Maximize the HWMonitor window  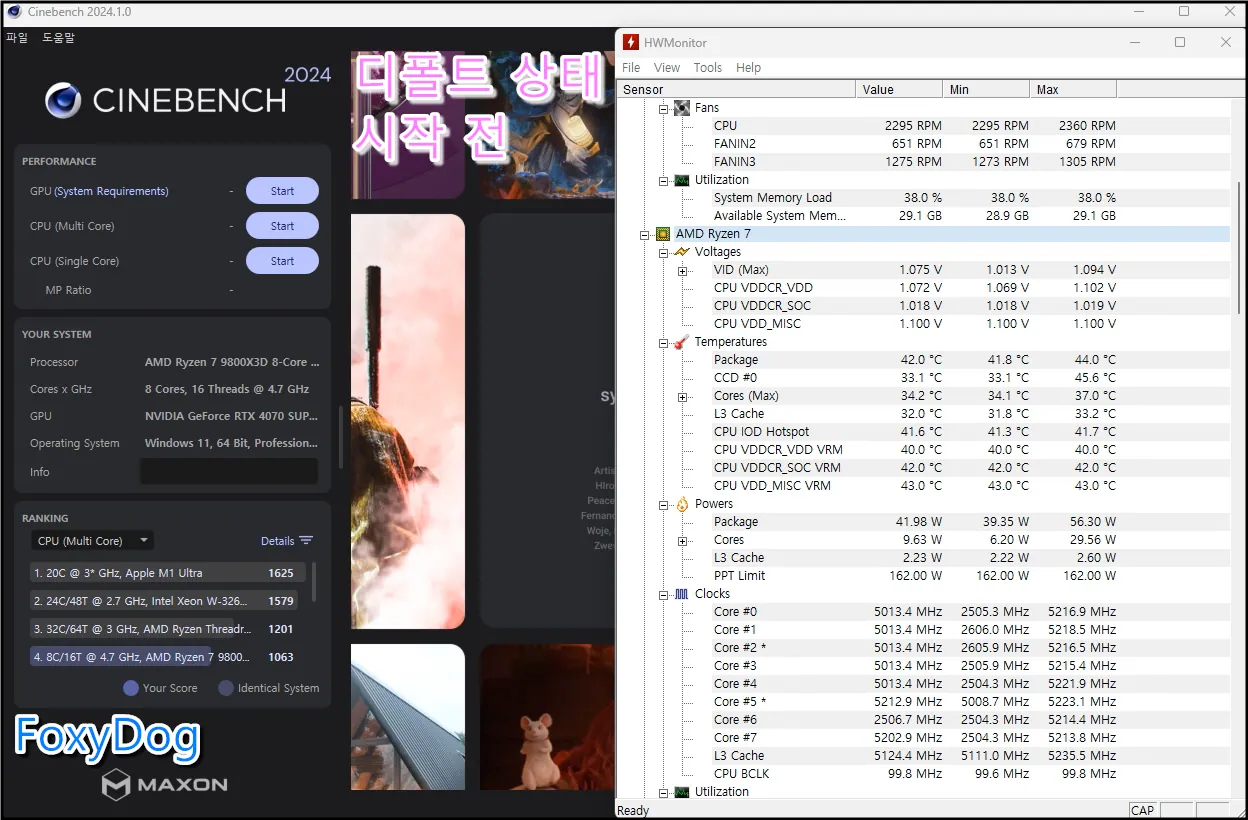[x=1180, y=42]
